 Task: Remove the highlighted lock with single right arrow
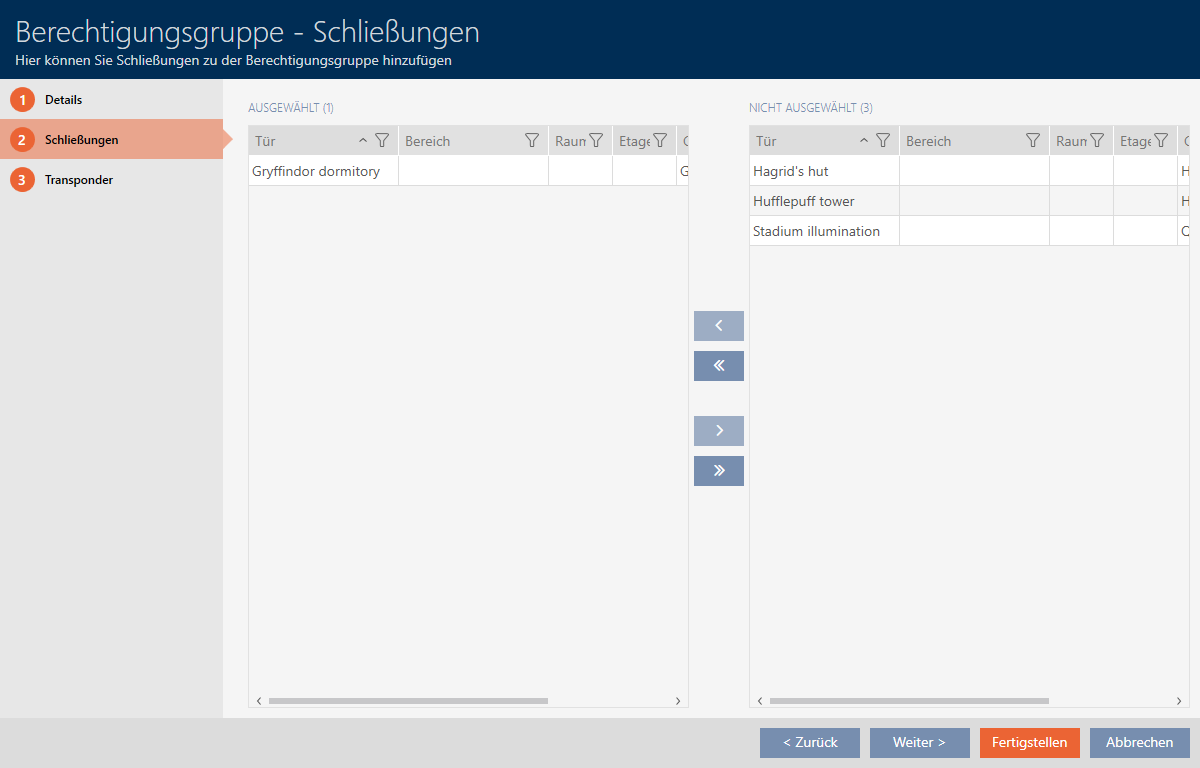[718, 431]
